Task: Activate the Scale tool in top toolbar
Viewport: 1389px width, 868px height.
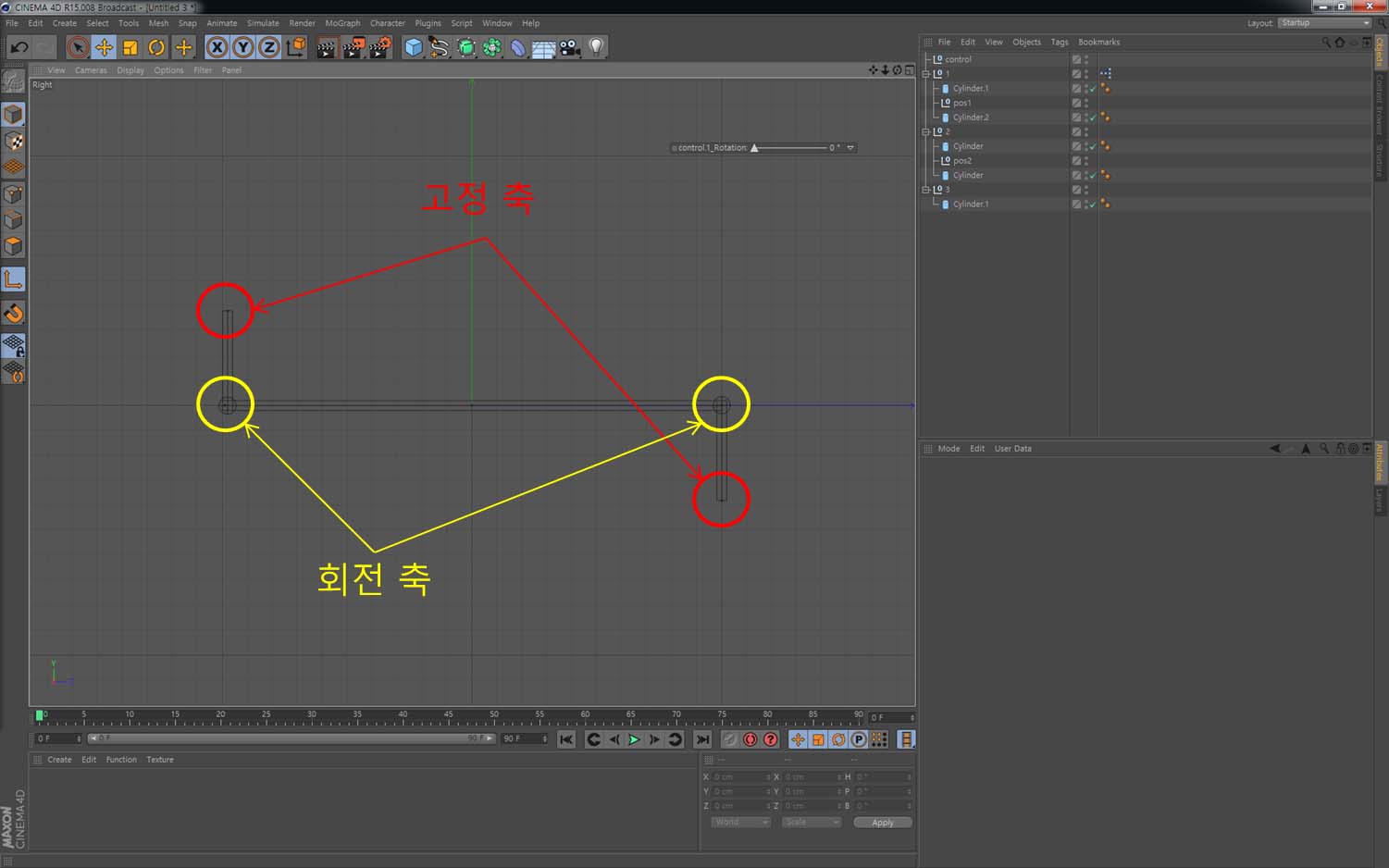Action: pyautogui.click(x=130, y=47)
